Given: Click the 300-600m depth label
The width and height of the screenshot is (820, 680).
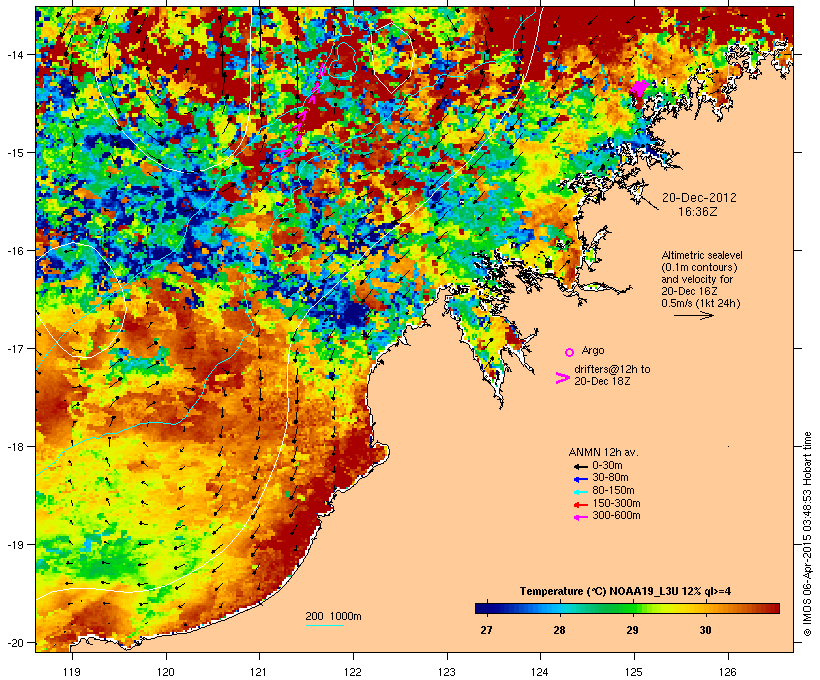Looking at the screenshot, I should pos(616,516).
